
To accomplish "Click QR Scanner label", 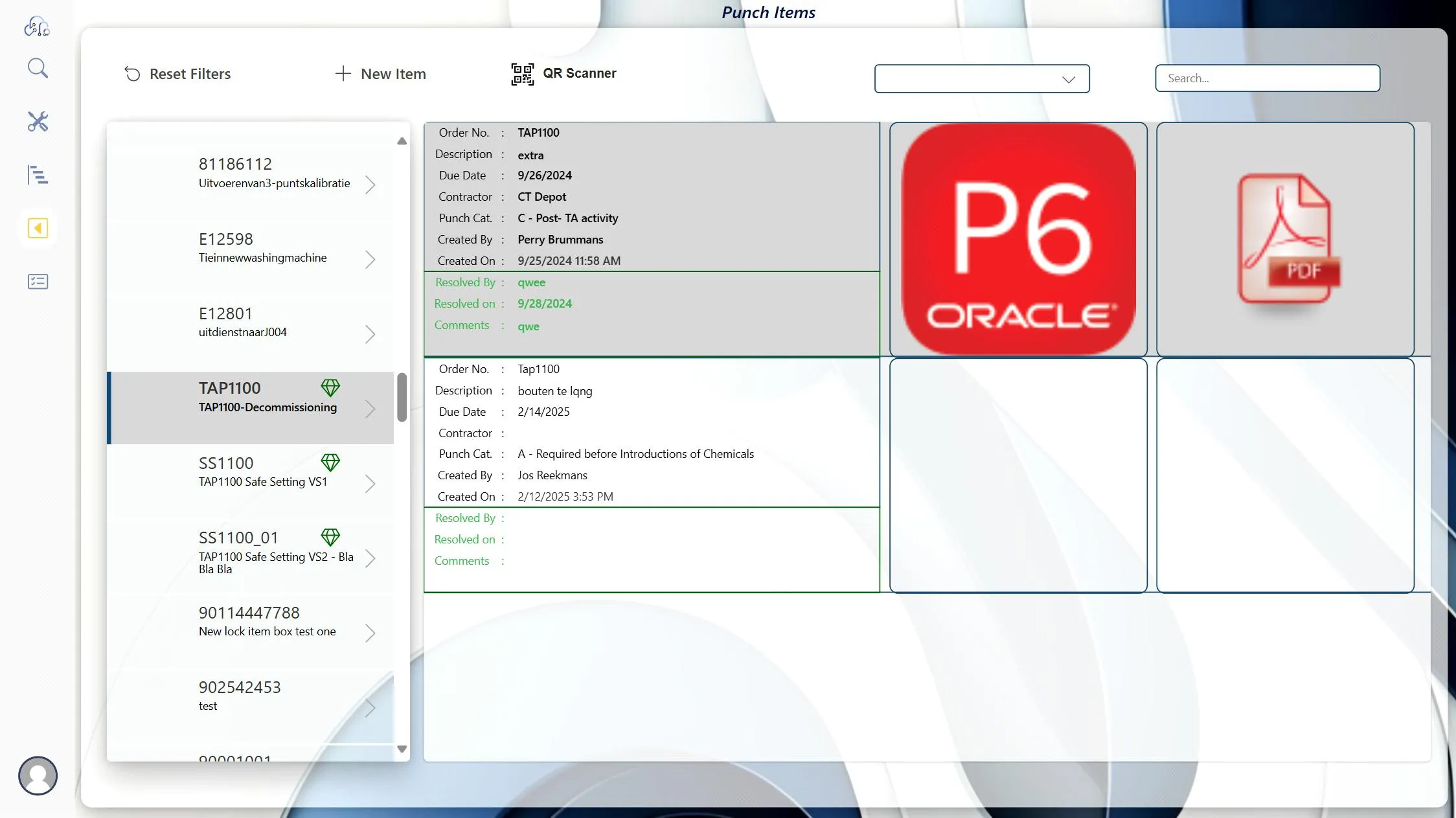I will 580,73.
